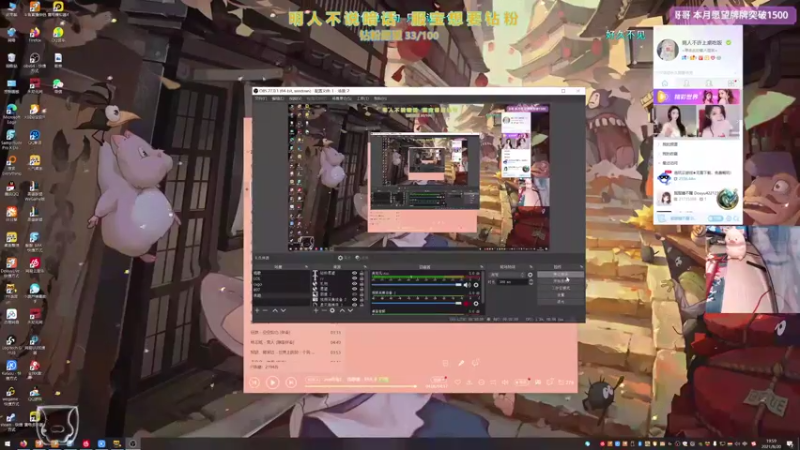Skip to next track in music player

(x=291, y=383)
